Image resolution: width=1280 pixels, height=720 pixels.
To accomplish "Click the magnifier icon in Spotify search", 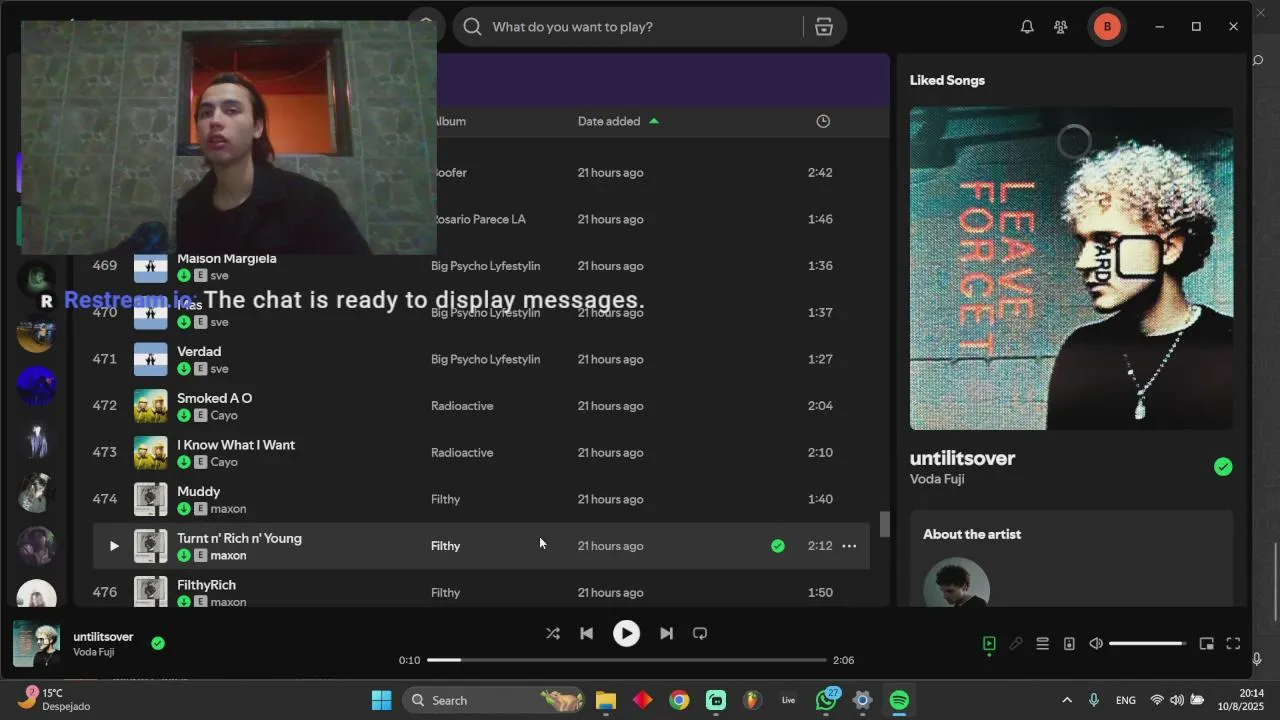I will click(x=472, y=27).
